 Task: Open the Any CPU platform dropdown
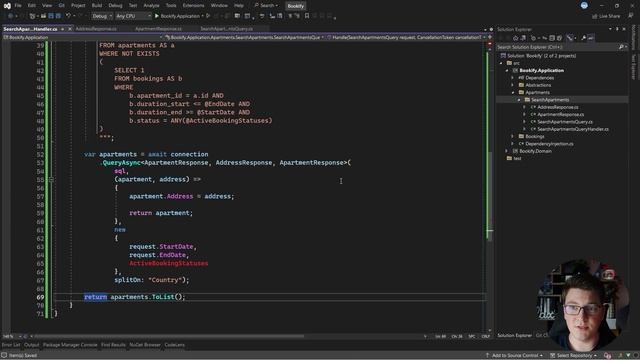(133, 16)
